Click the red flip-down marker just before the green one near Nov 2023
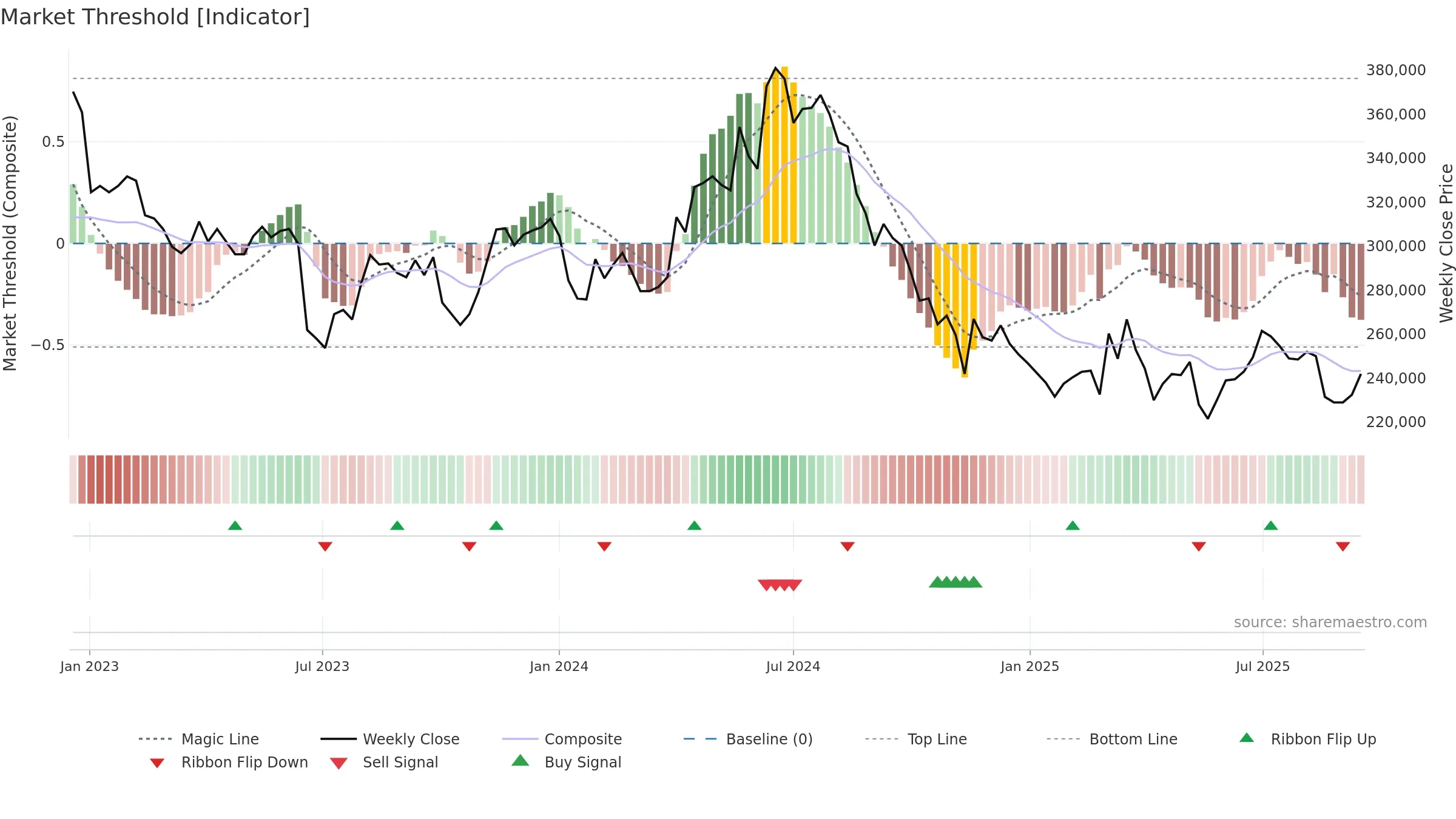The width and height of the screenshot is (1456, 819). (x=469, y=547)
